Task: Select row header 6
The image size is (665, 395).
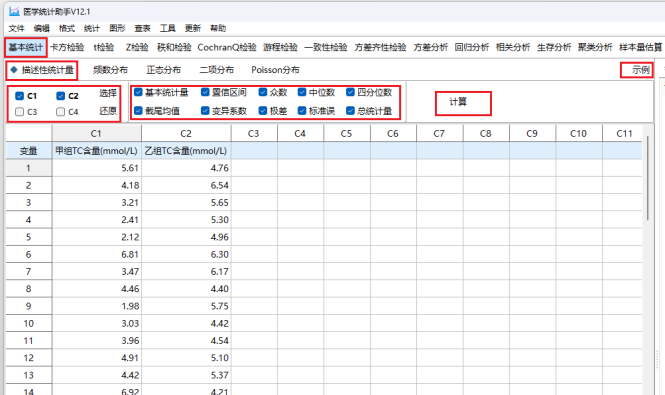Action: point(28,254)
